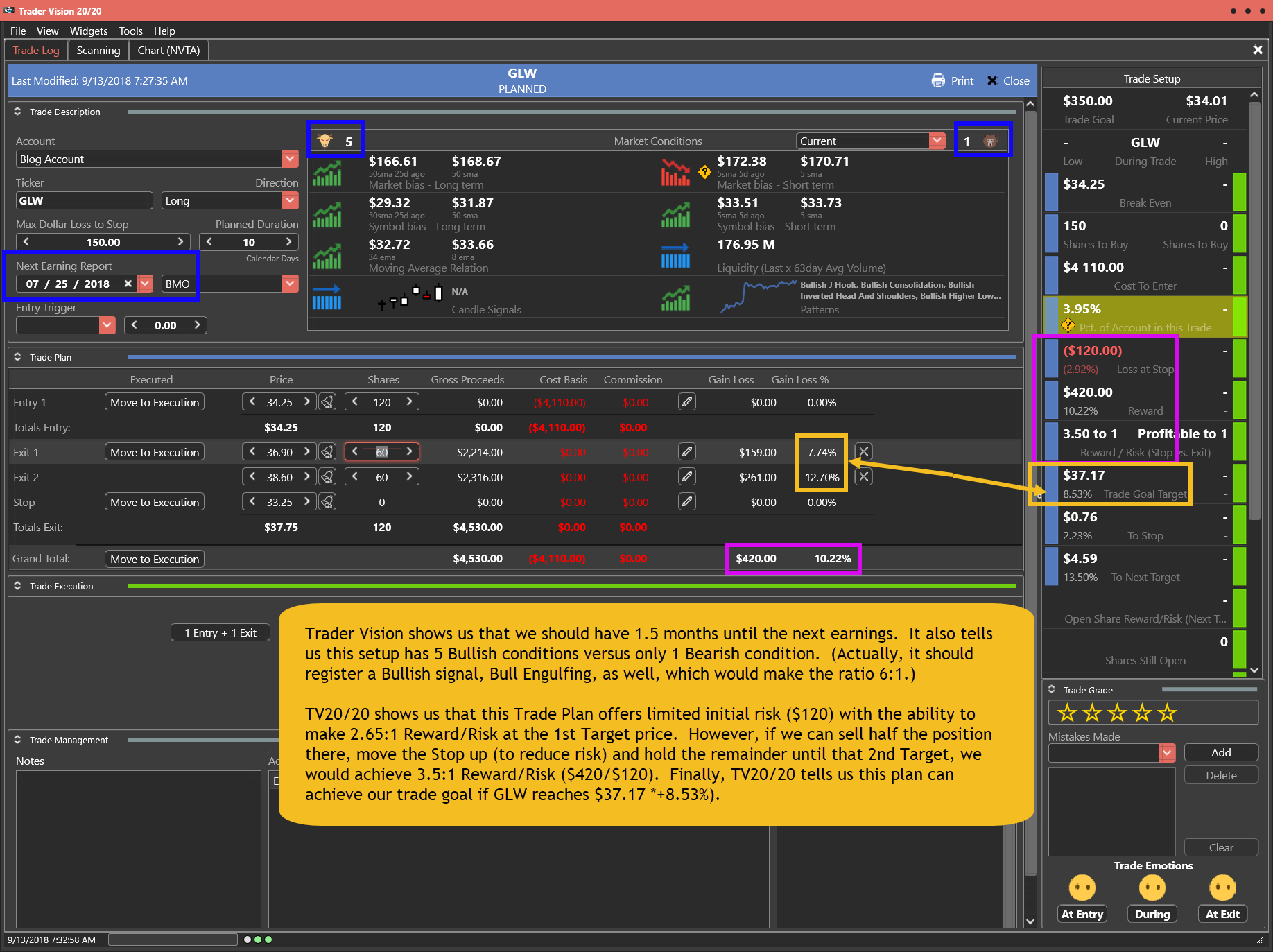Image resolution: width=1273 pixels, height=952 pixels.
Task: Click the warning icon near Market bias Short term
Action: pyautogui.click(x=704, y=172)
